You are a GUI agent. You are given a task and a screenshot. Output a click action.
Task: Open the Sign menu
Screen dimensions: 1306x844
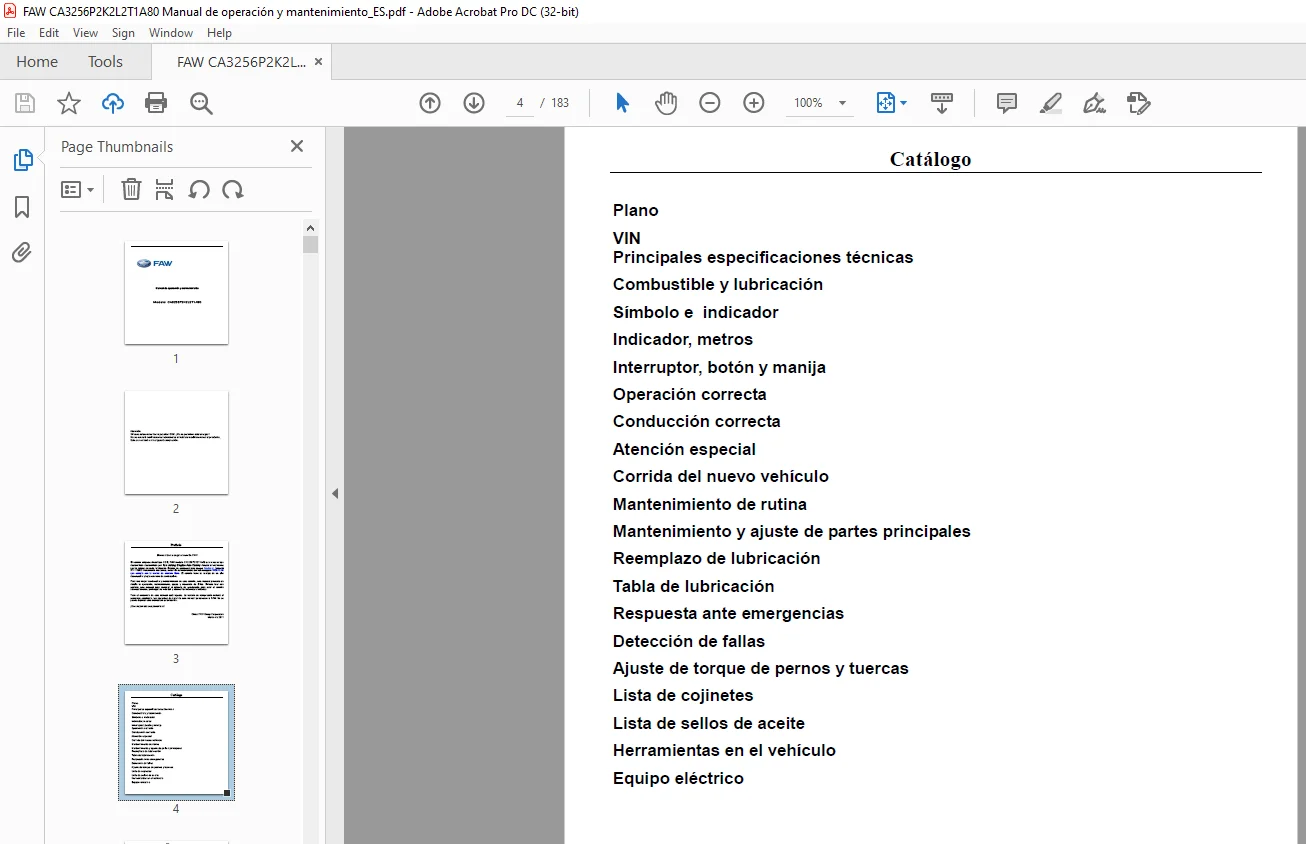pyautogui.click(x=123, y=33)
